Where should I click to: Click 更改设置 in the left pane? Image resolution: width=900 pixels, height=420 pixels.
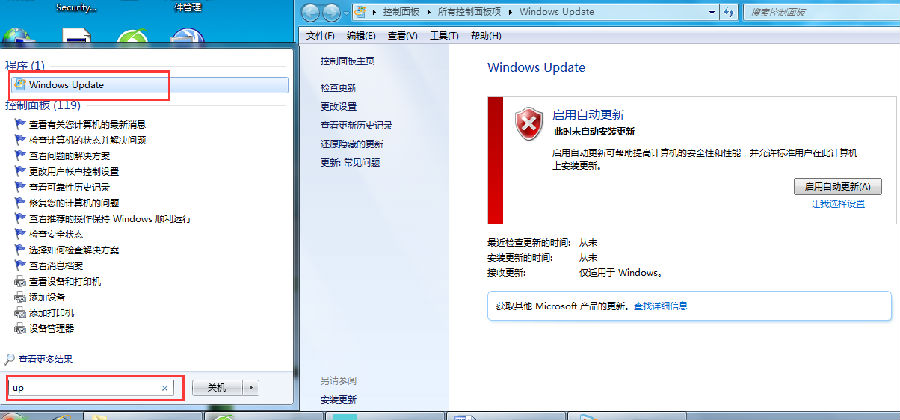(x=338, y=107)
